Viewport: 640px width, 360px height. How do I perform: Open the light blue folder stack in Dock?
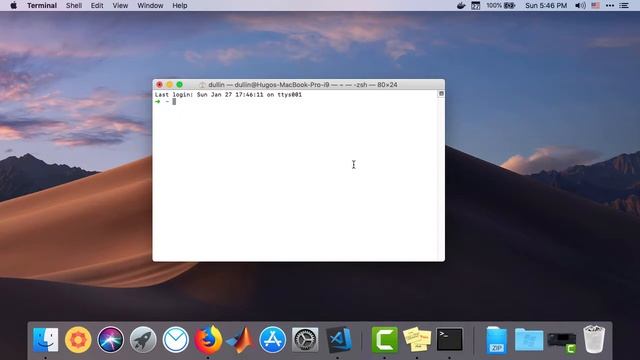click(x=529, y=340)
